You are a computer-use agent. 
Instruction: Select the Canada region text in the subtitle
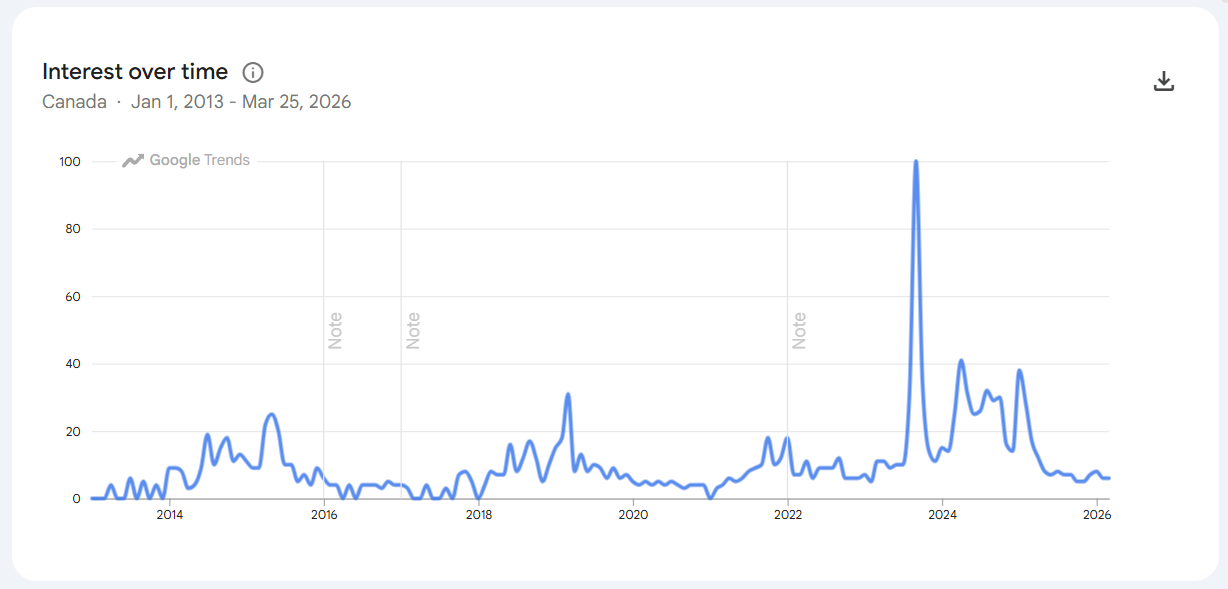tap(74, 101)
